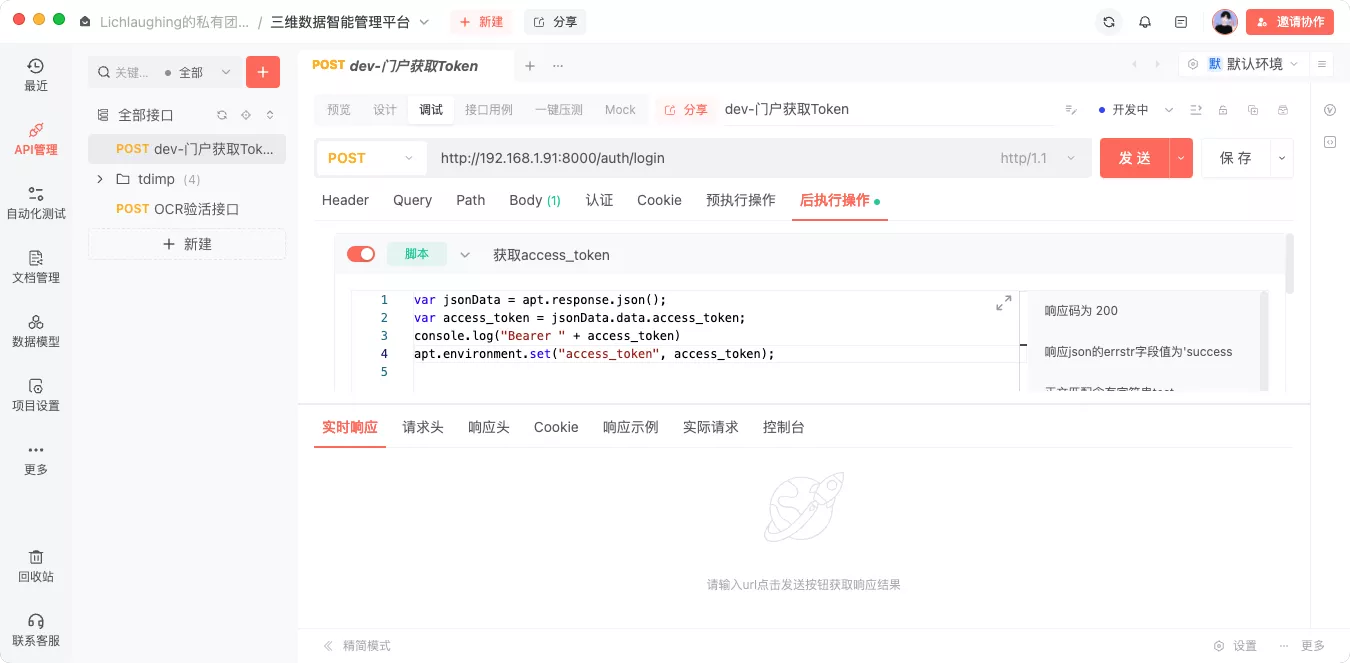The width and height of the screenshot is (1350, 663).
Task: Open the POST request method dropdown
Action: tap(371, 158)
